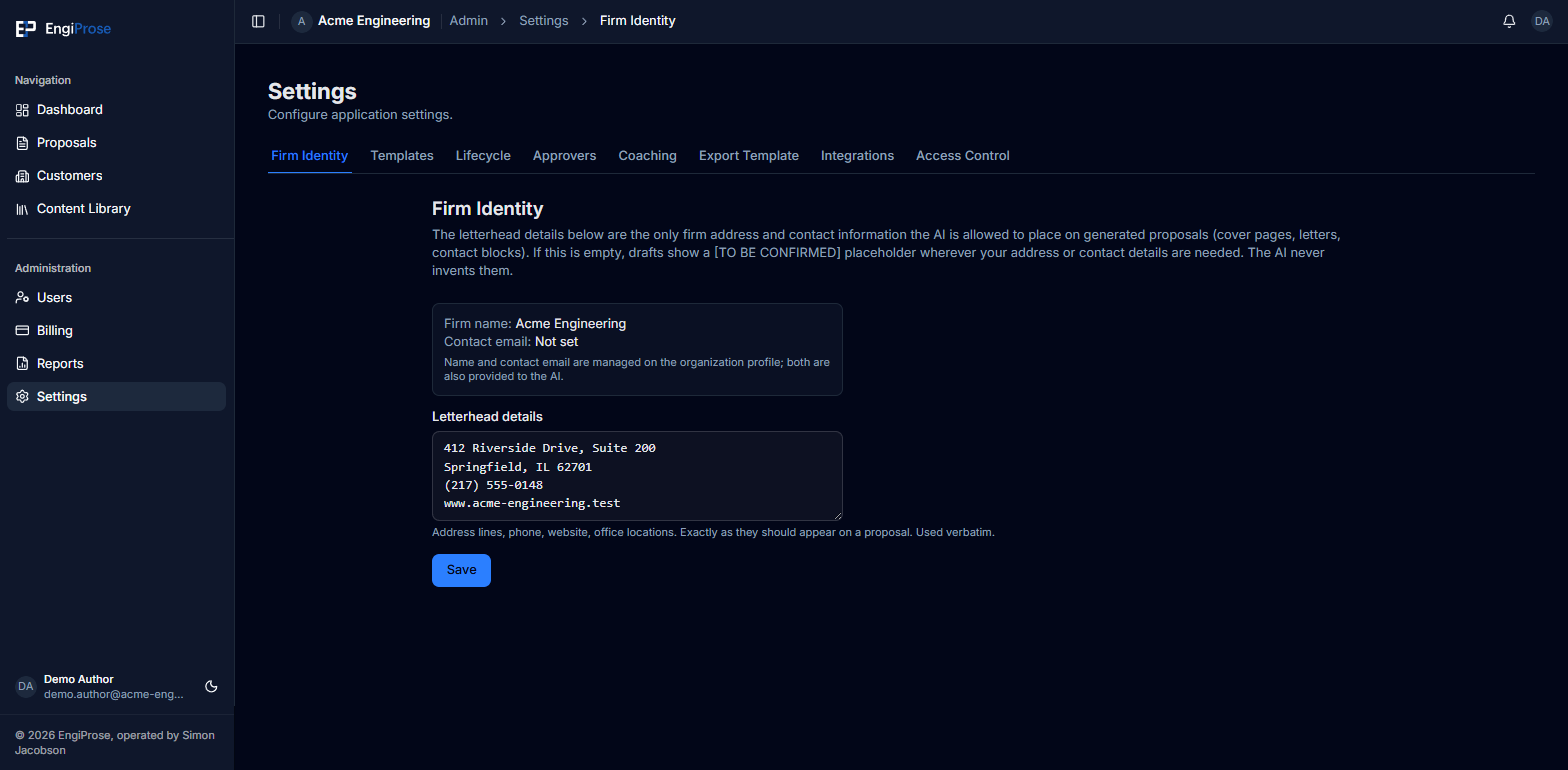Select the Firm Identity tab
This screenshot has height=770, width=1568.
coord(310,156)
